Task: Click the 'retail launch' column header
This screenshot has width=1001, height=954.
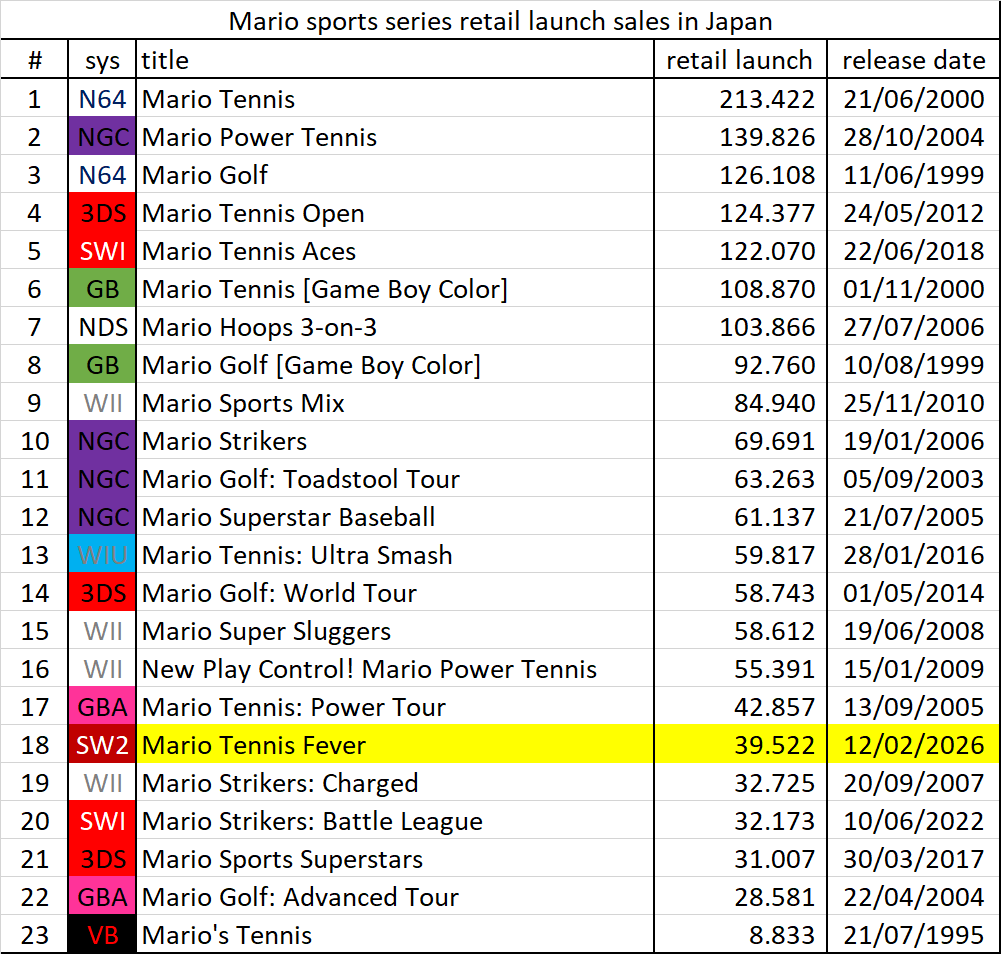Action: (x=739, y=60)
